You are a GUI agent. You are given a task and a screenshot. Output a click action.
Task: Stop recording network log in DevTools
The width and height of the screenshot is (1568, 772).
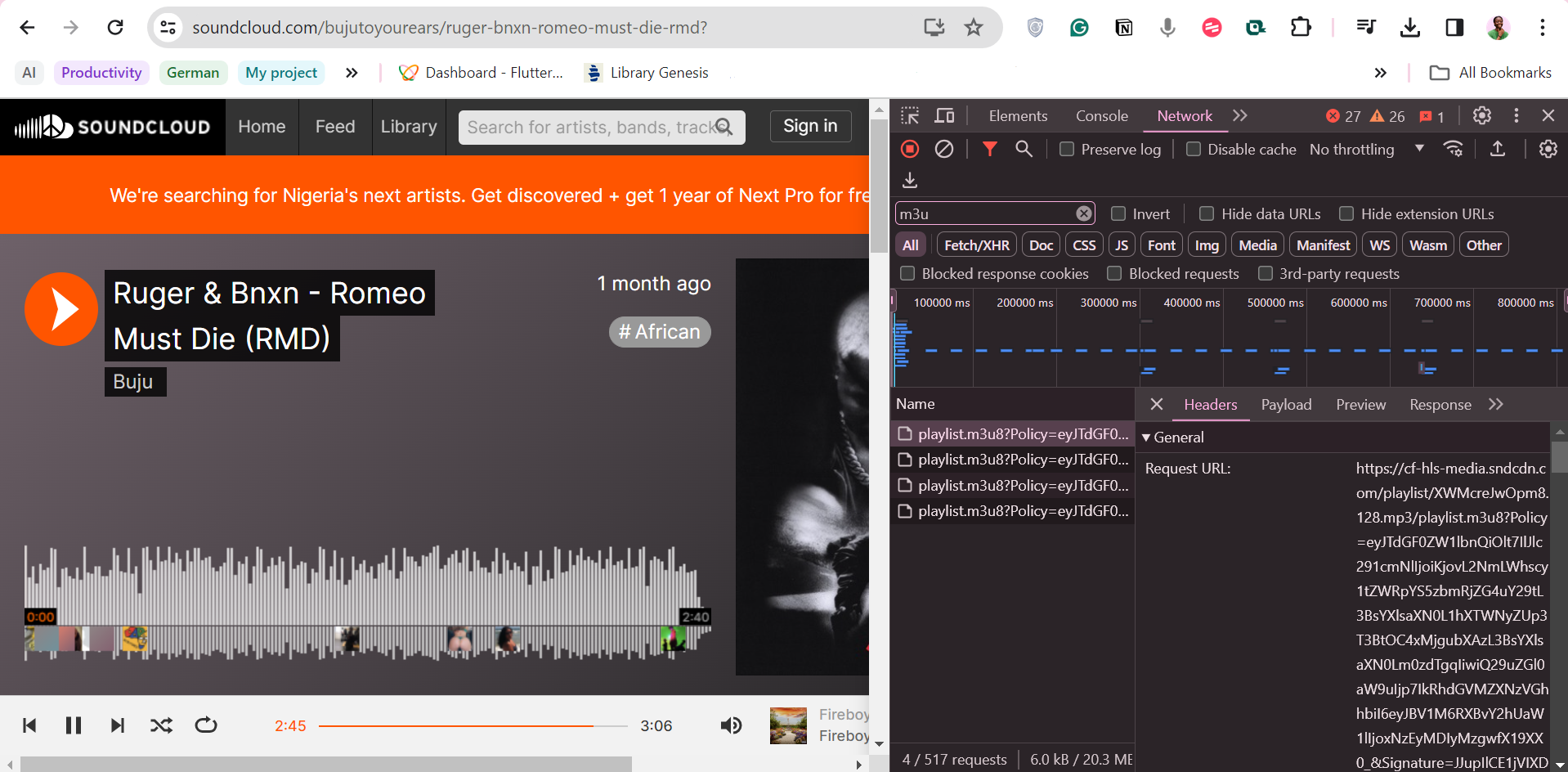(x=908, y=149)
